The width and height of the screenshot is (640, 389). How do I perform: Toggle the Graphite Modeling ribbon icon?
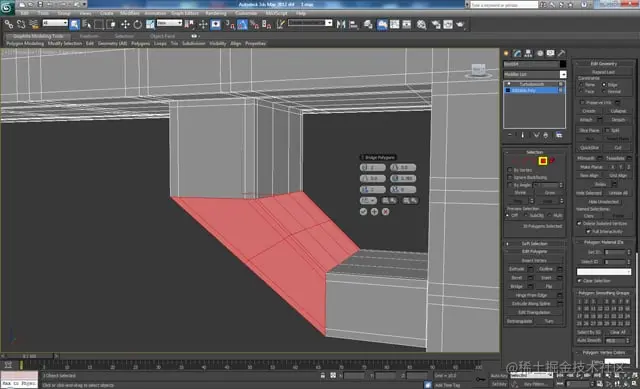(x=382, y=24)
